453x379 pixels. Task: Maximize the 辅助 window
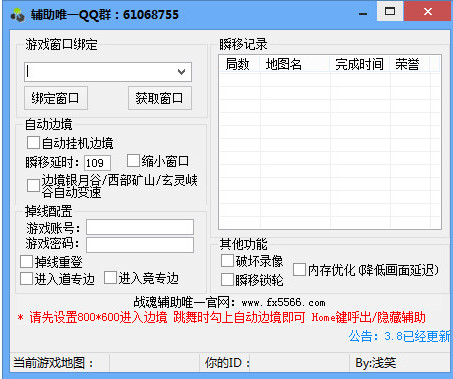pos(390,11)
